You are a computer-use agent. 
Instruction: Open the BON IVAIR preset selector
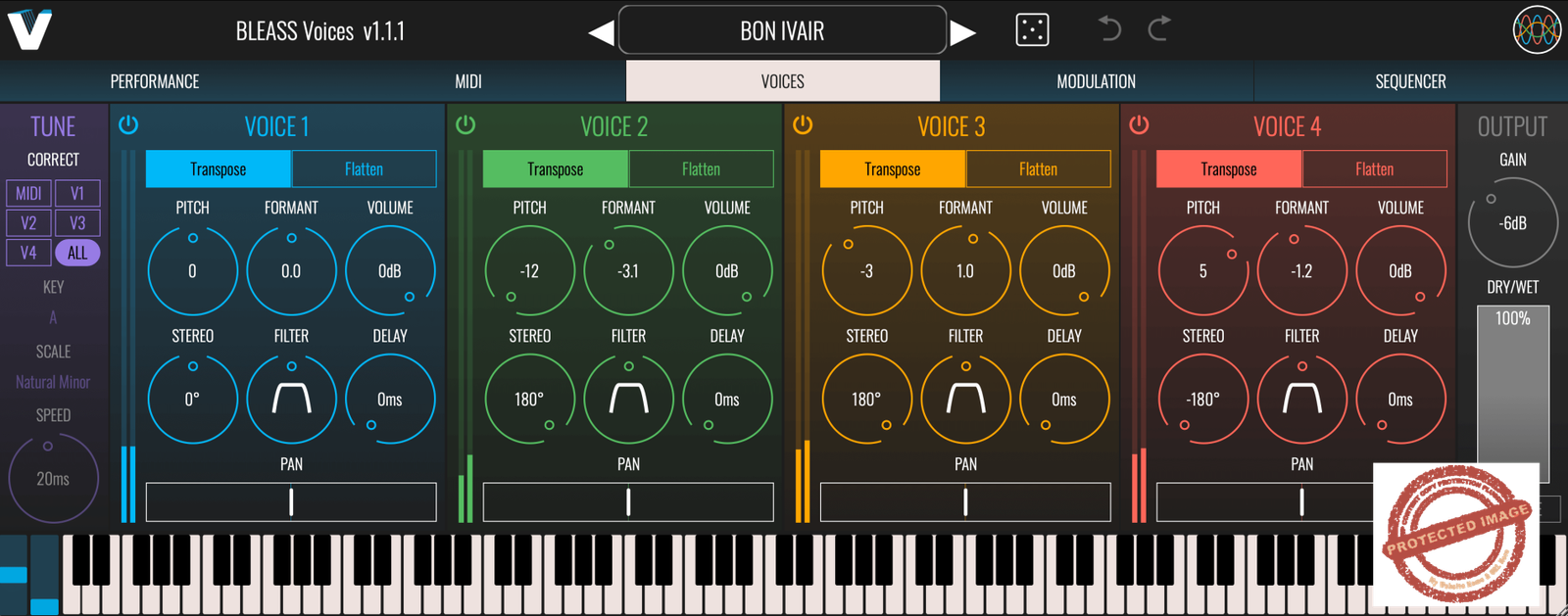coord(782,30)
